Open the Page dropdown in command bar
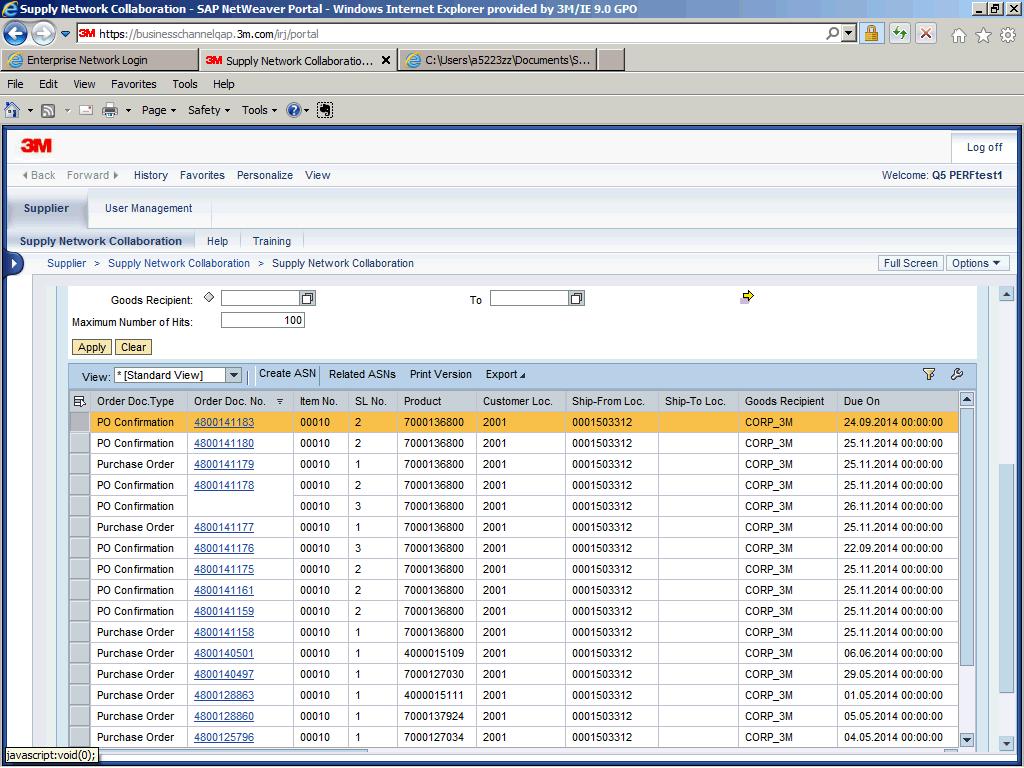1024x768 pixels. coord(159,110)
